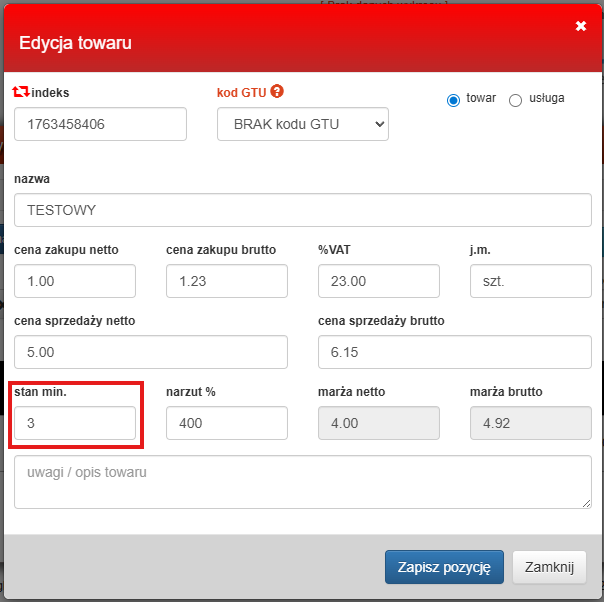Open the BRAK kodu GTU dropdown
Viewport: 604px width, 602px height.
302,124
